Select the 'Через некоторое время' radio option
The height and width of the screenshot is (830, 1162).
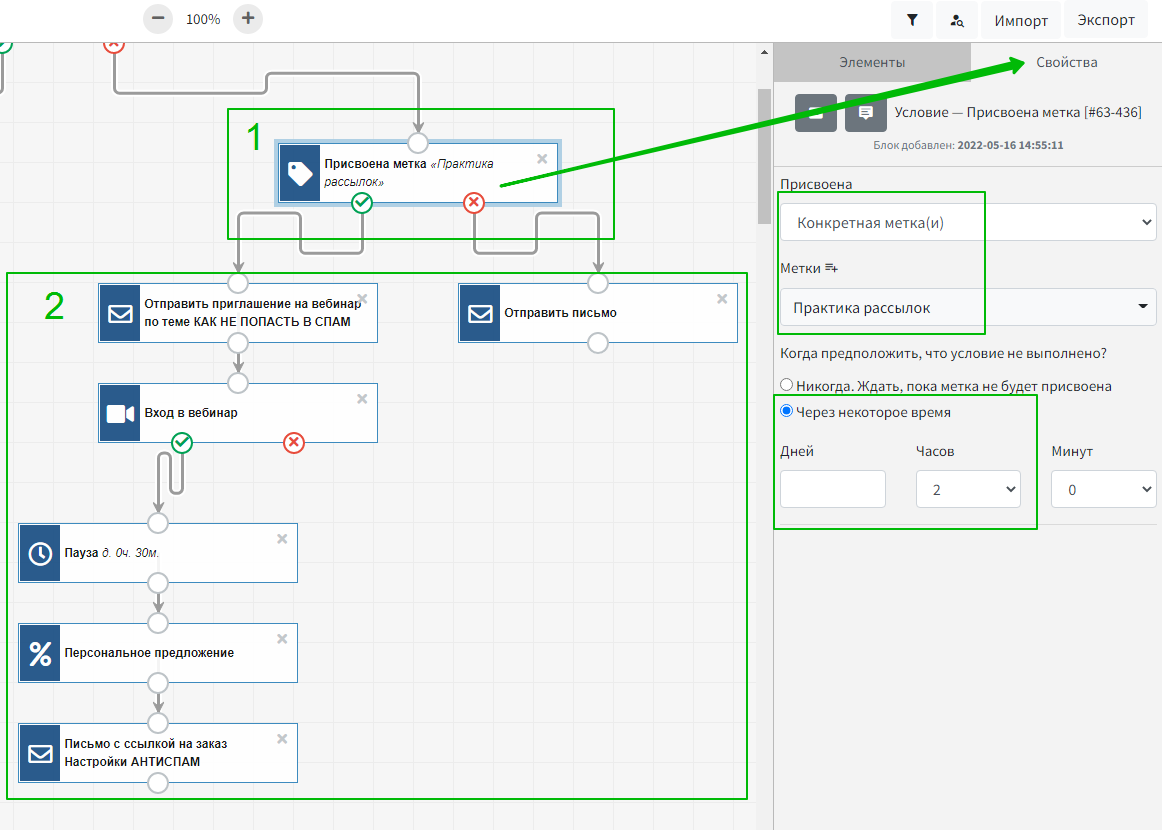787,411
